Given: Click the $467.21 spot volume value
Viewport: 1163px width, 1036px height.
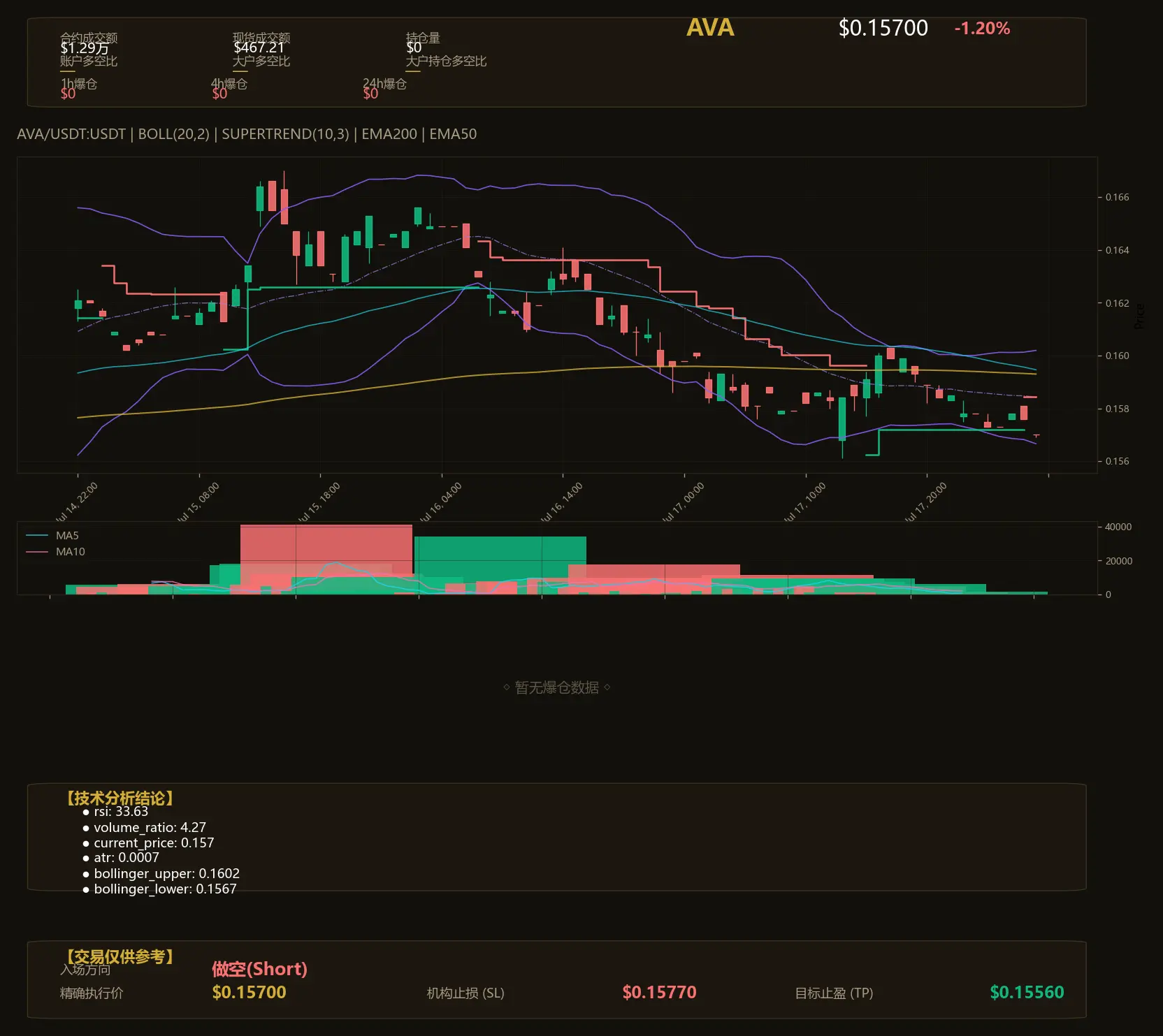Looking at the screenshot, I should tap(259, 48).
